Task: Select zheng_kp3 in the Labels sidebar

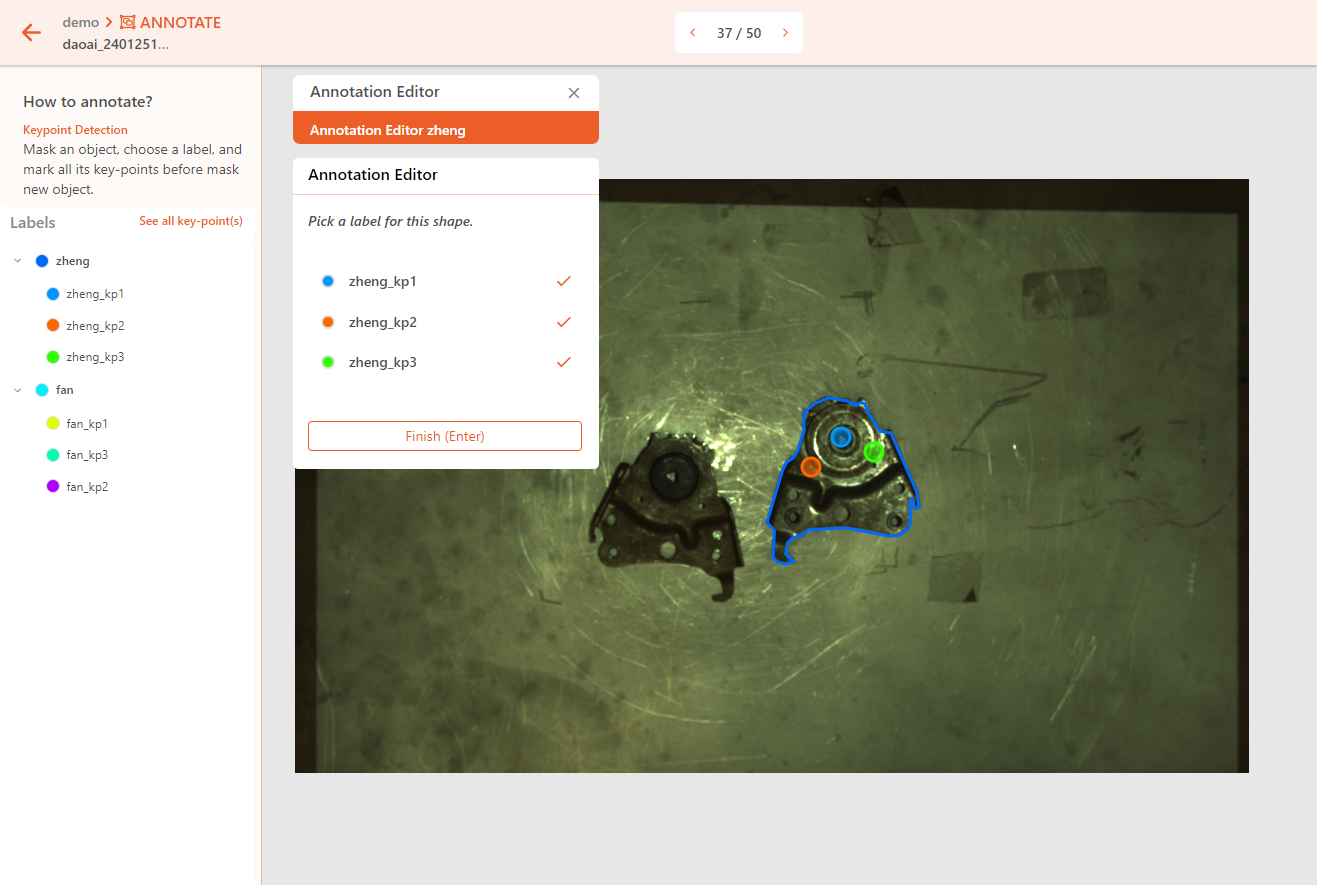Action: click(x=95, y=357)
